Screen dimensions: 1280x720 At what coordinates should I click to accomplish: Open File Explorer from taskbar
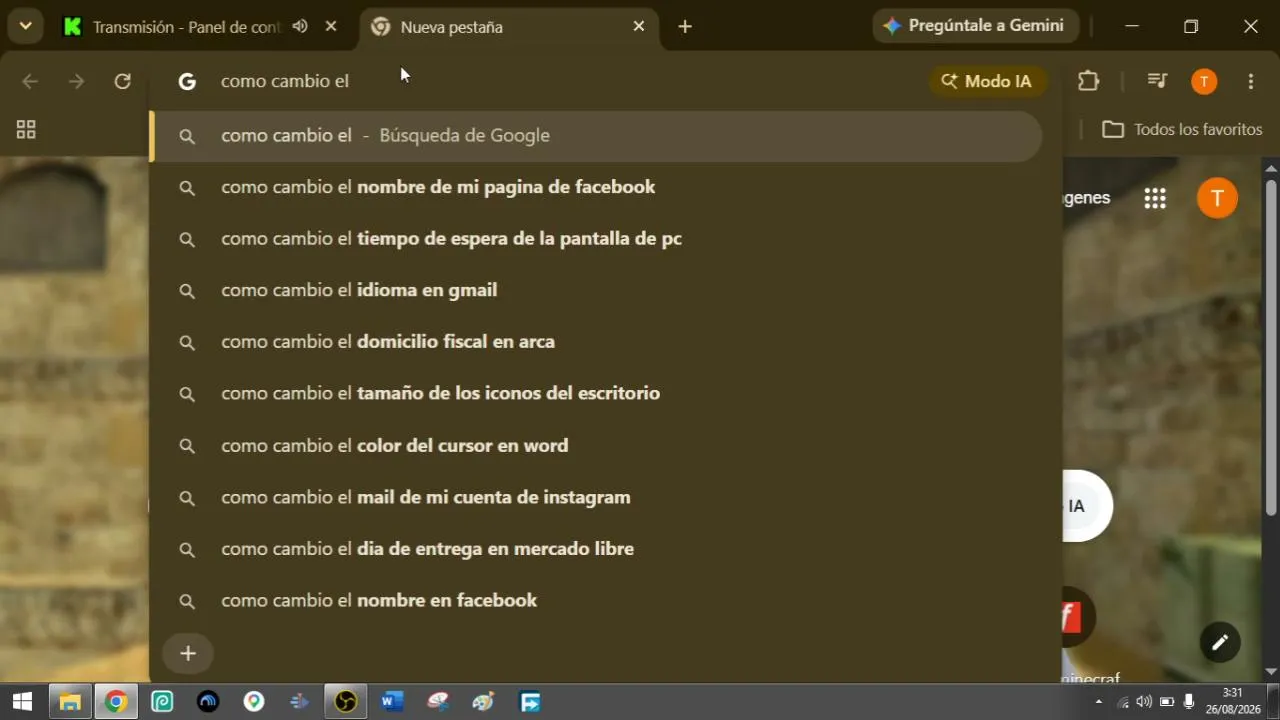70,702
